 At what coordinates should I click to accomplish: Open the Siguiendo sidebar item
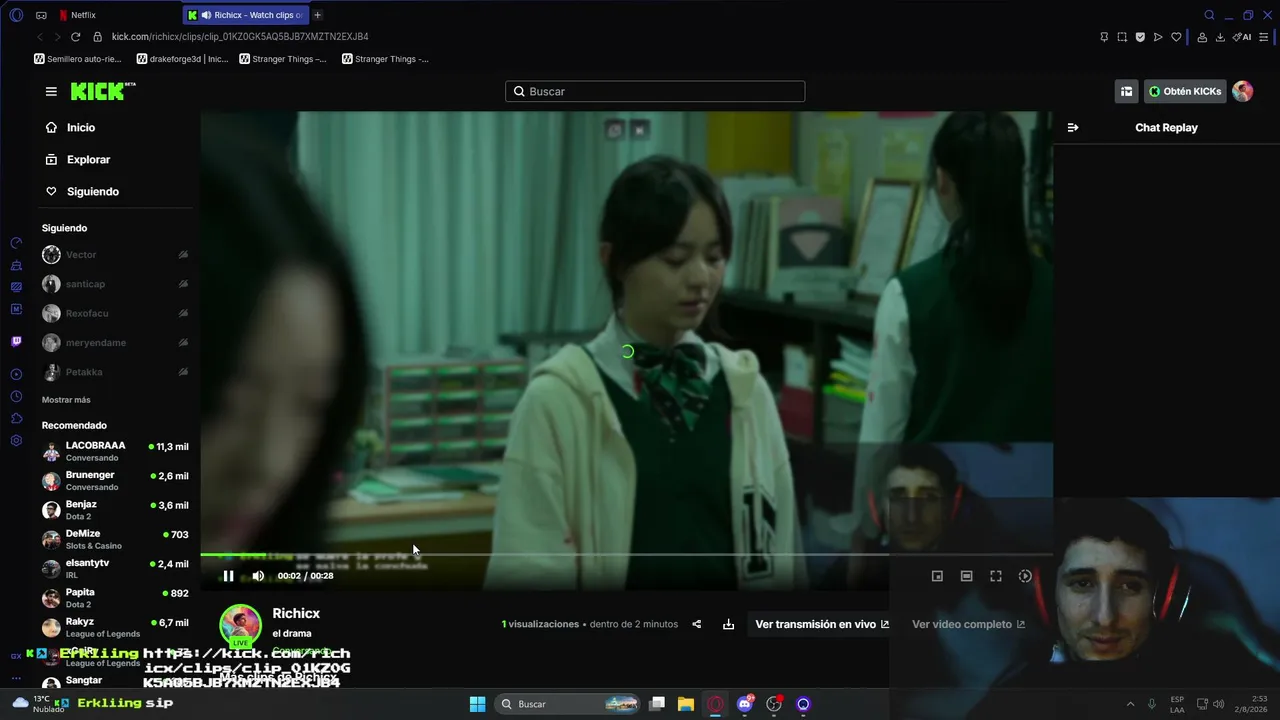pyautogui.click(x=93, y=192)
